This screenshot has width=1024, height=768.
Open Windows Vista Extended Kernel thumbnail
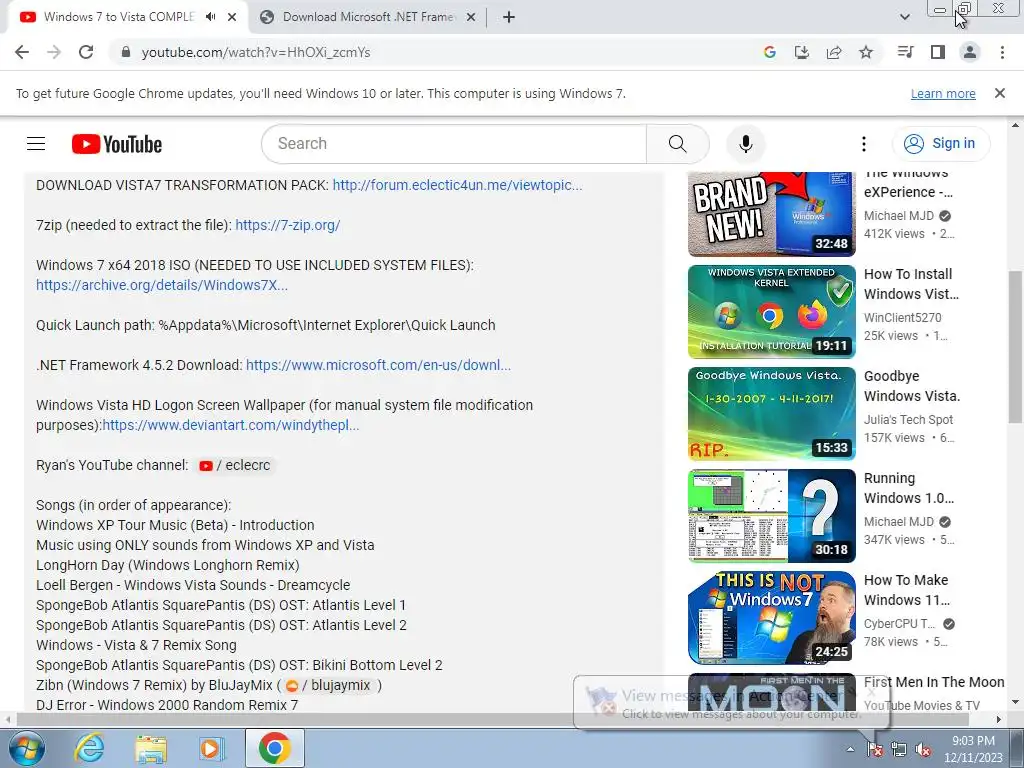click(771, 312)
